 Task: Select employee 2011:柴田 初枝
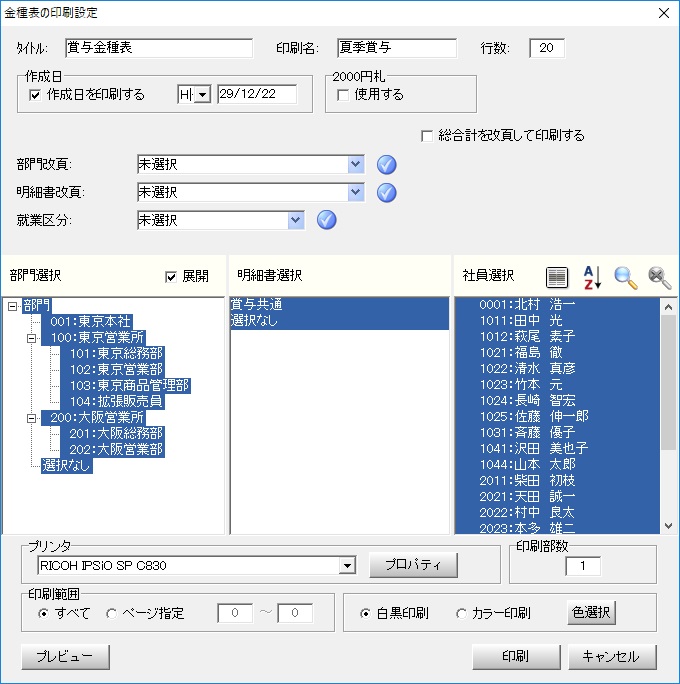coord(557,481)
